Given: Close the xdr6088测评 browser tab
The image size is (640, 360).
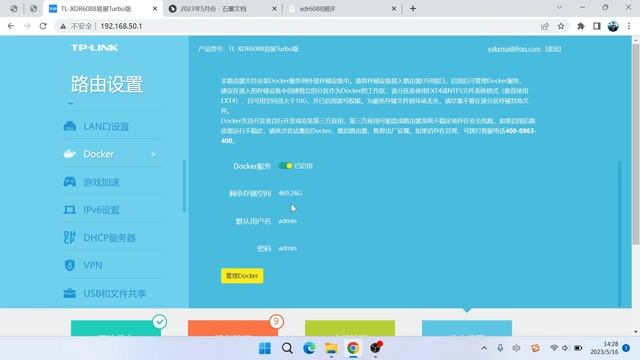Looking at the screenshot, I should tap(394, 9).
